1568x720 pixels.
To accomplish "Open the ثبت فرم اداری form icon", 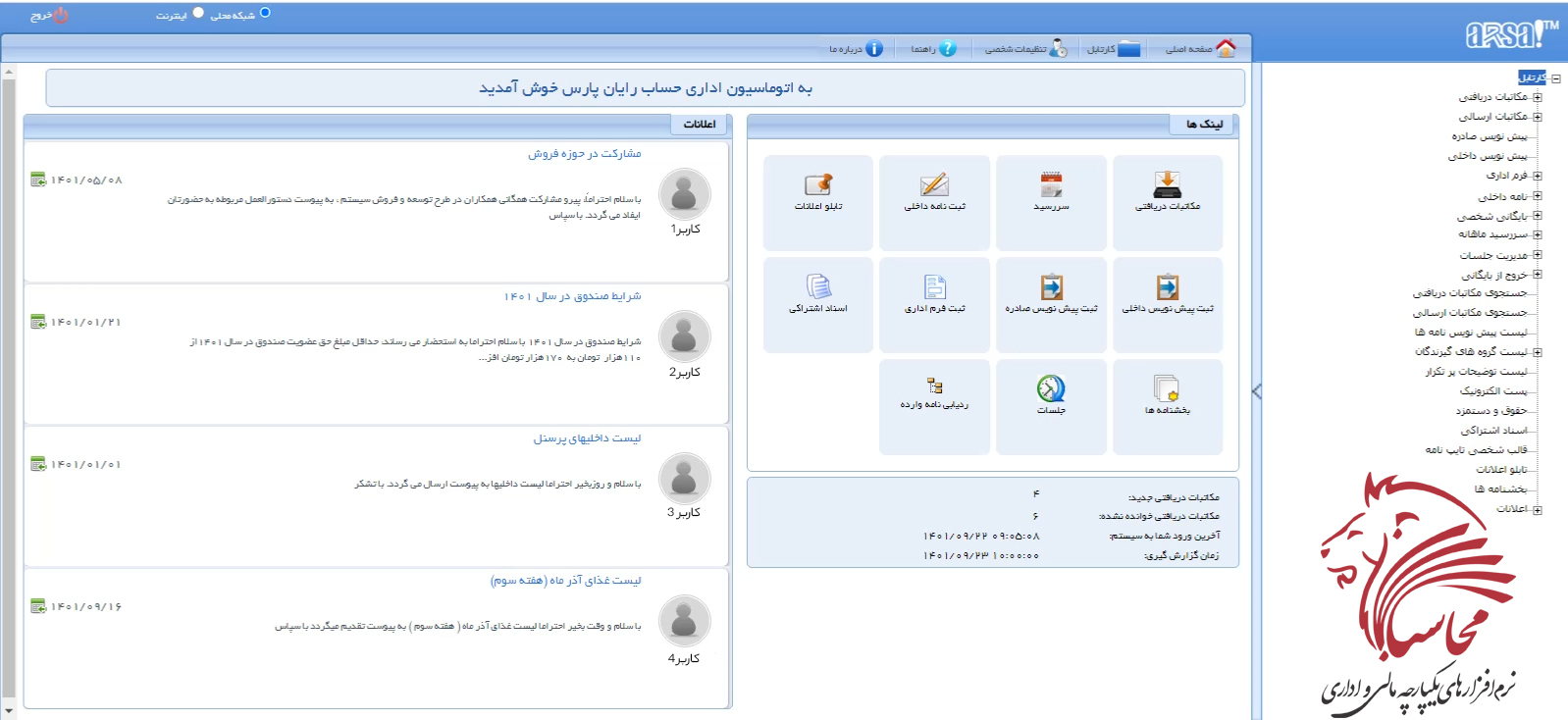I will point(934,286).
